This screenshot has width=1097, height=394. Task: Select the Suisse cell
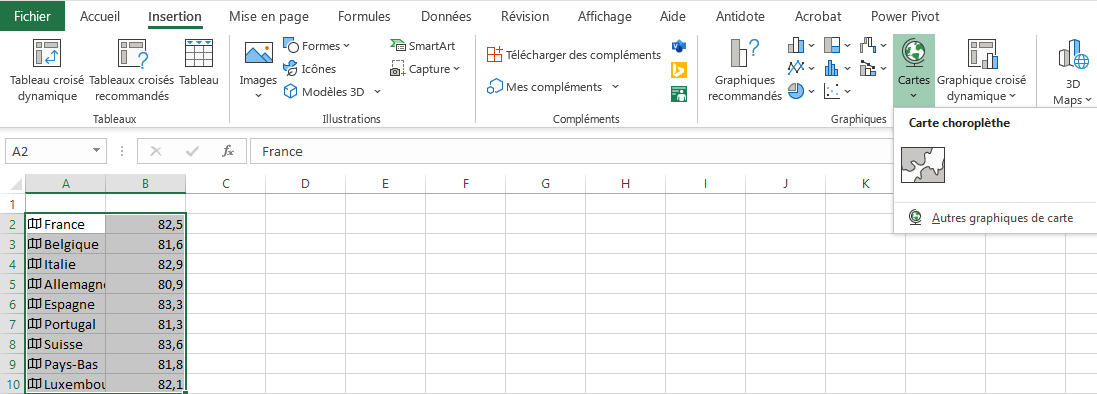(x=65, y=344)
